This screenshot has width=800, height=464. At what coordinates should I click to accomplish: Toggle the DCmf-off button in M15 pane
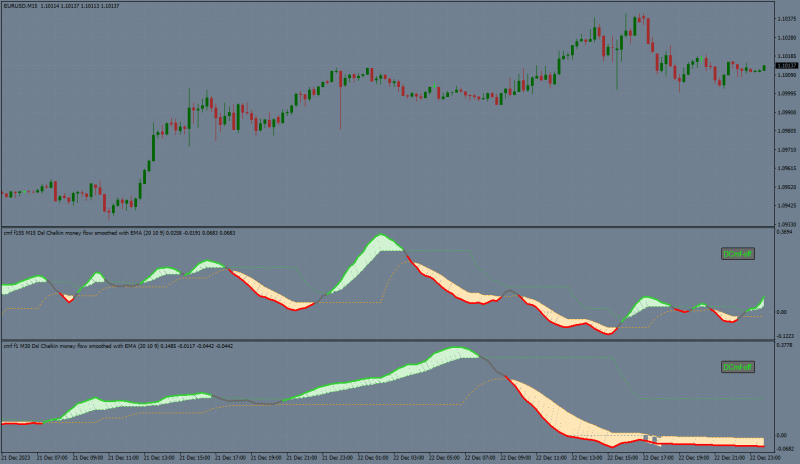click(738, 254)
